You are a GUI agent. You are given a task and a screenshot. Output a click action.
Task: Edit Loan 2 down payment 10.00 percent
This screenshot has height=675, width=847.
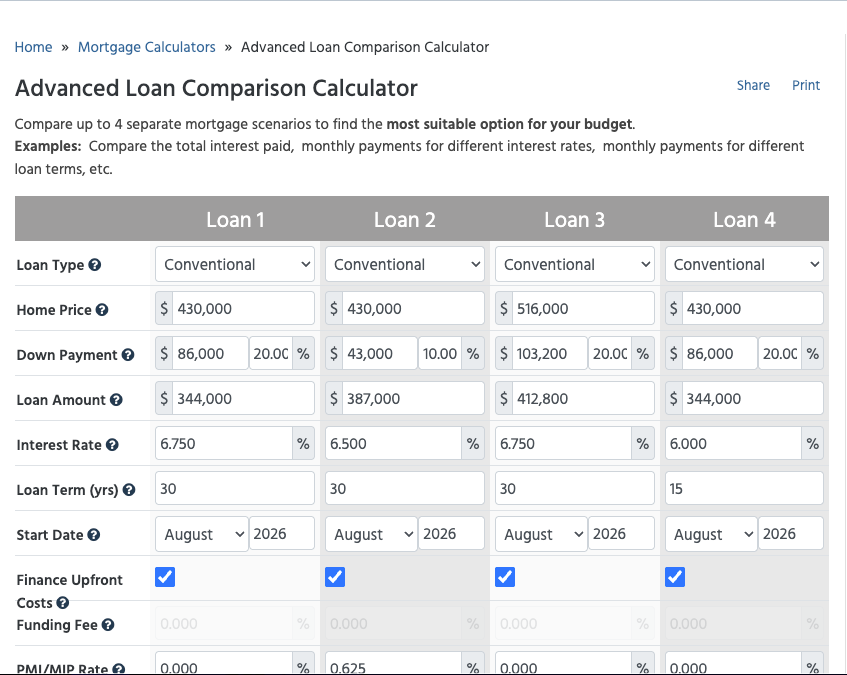point(440,354)
